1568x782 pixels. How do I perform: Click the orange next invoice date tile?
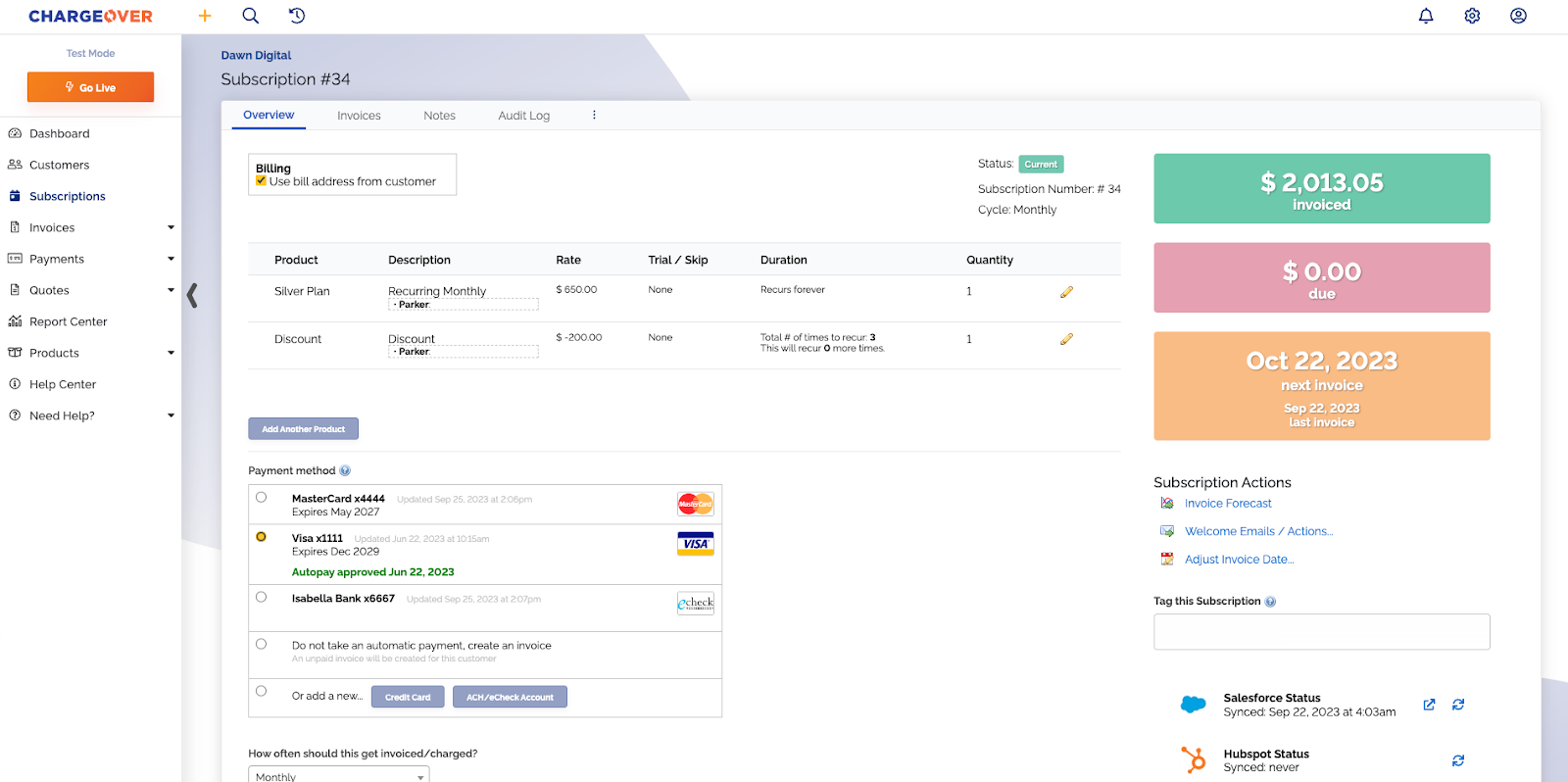point(1322,386)
